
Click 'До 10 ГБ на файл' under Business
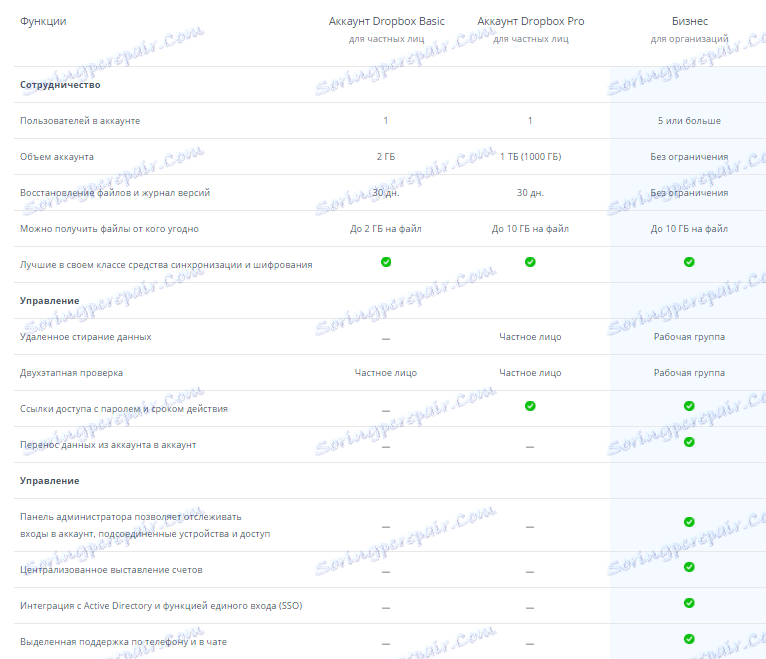(x=689, y=229)
